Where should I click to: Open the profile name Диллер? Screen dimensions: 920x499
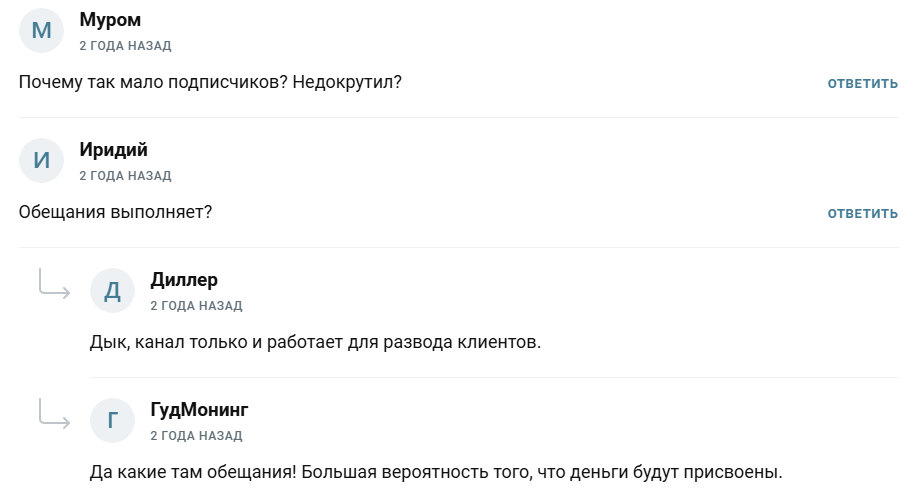[x=184, y=280]
